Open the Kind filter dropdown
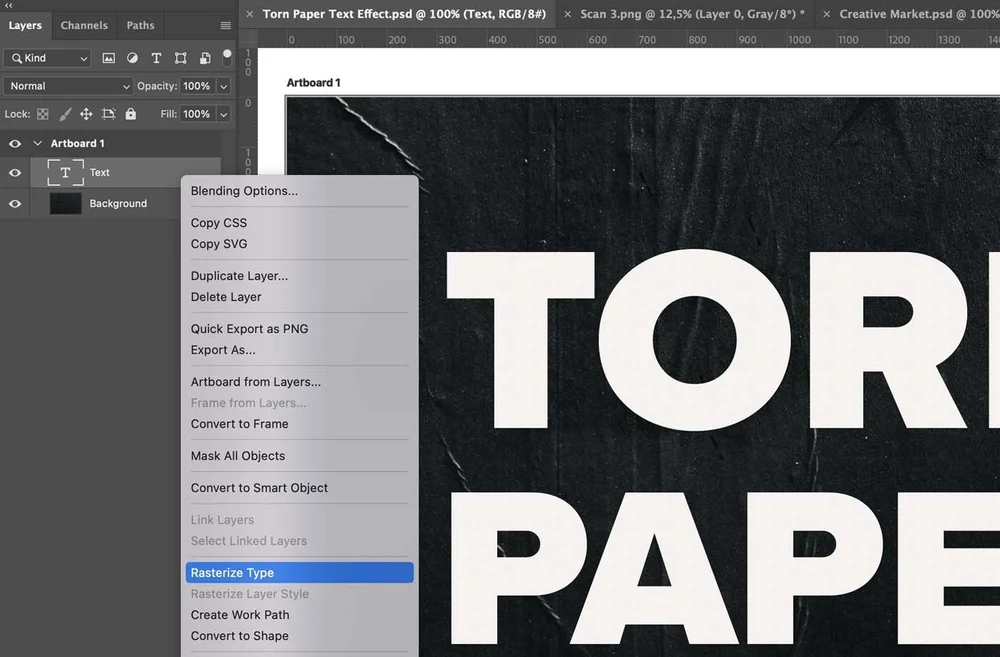 [x=47, y=58]
